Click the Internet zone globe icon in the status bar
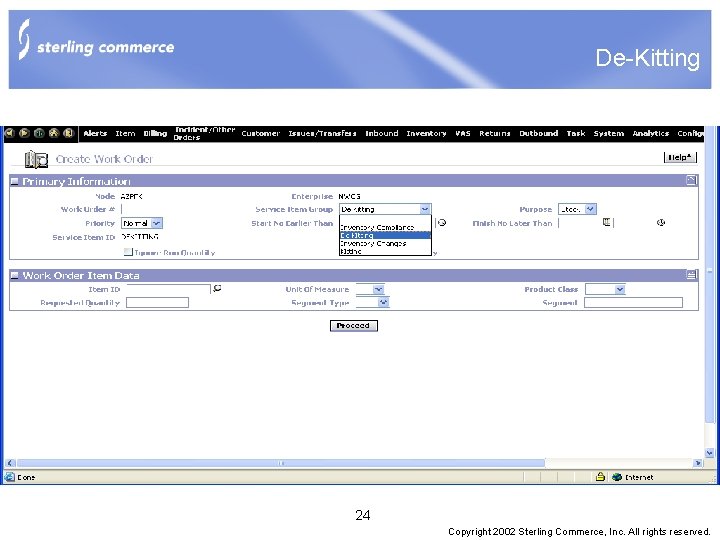The image size is (720, 540). (617, 477)
